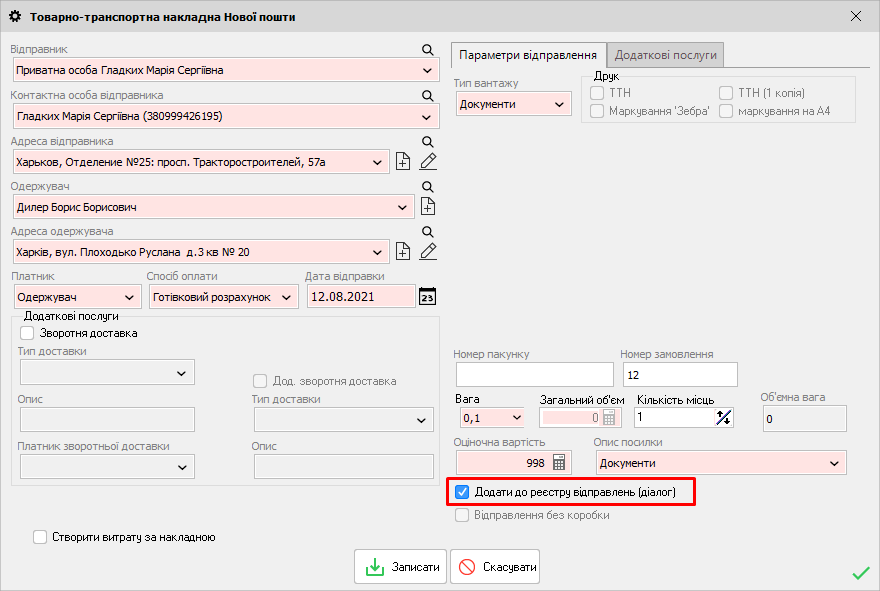Click the Скасувати button
Viewport: 880px width, 591px height.
(496, 567)
